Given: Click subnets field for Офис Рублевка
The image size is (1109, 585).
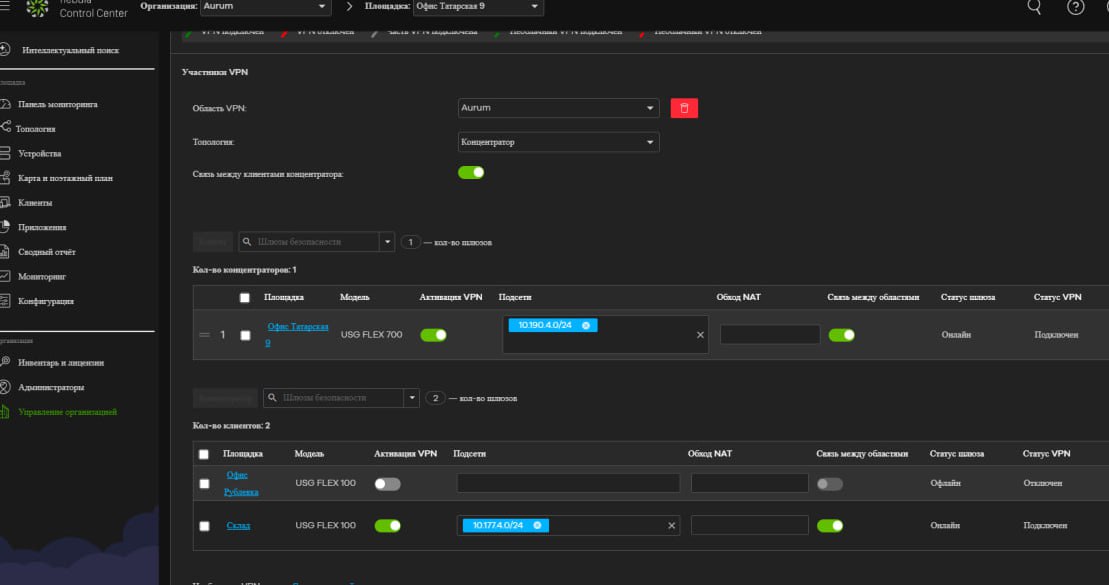Looking at the screenshot, I should tap(568, 483).
